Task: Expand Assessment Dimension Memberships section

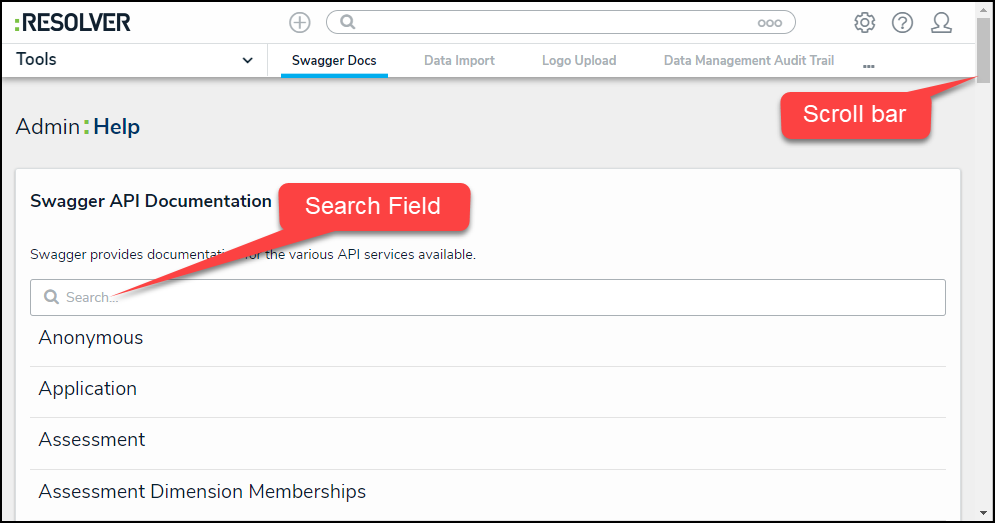Action: [202, 492]
